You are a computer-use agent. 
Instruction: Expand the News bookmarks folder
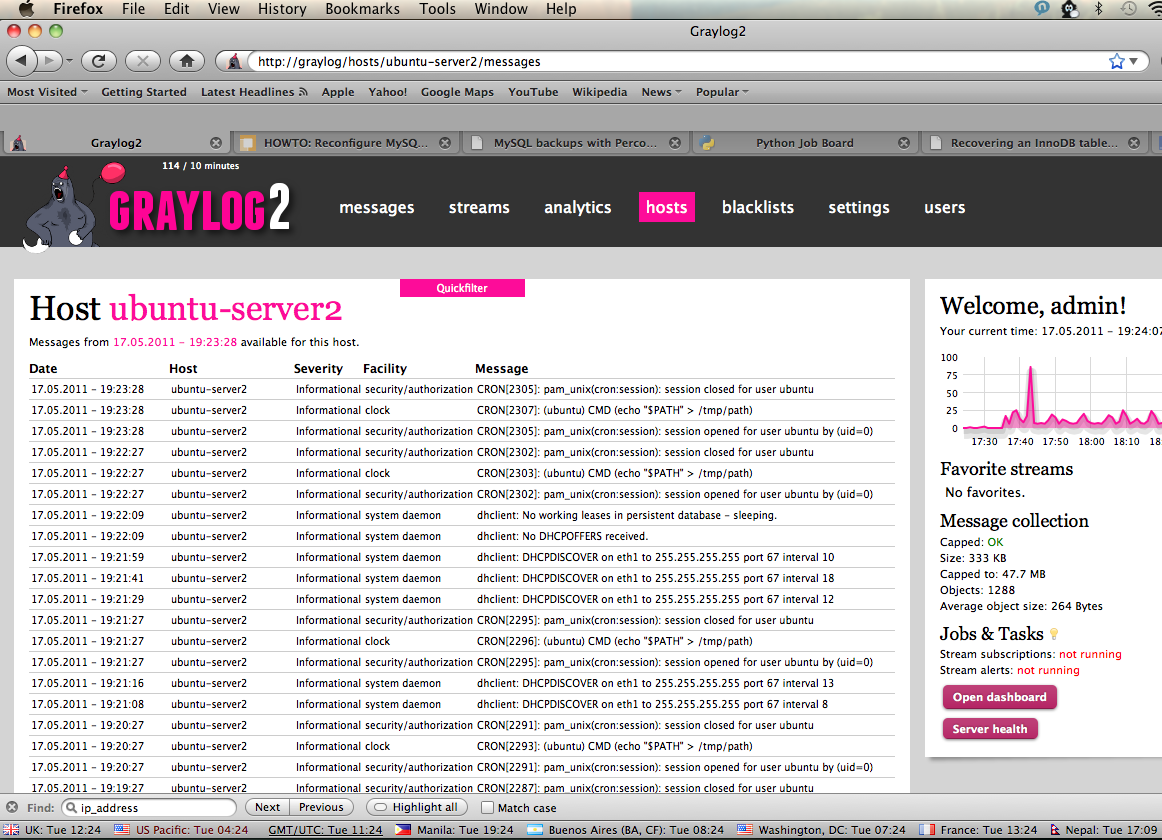click(x=661, y=92)
